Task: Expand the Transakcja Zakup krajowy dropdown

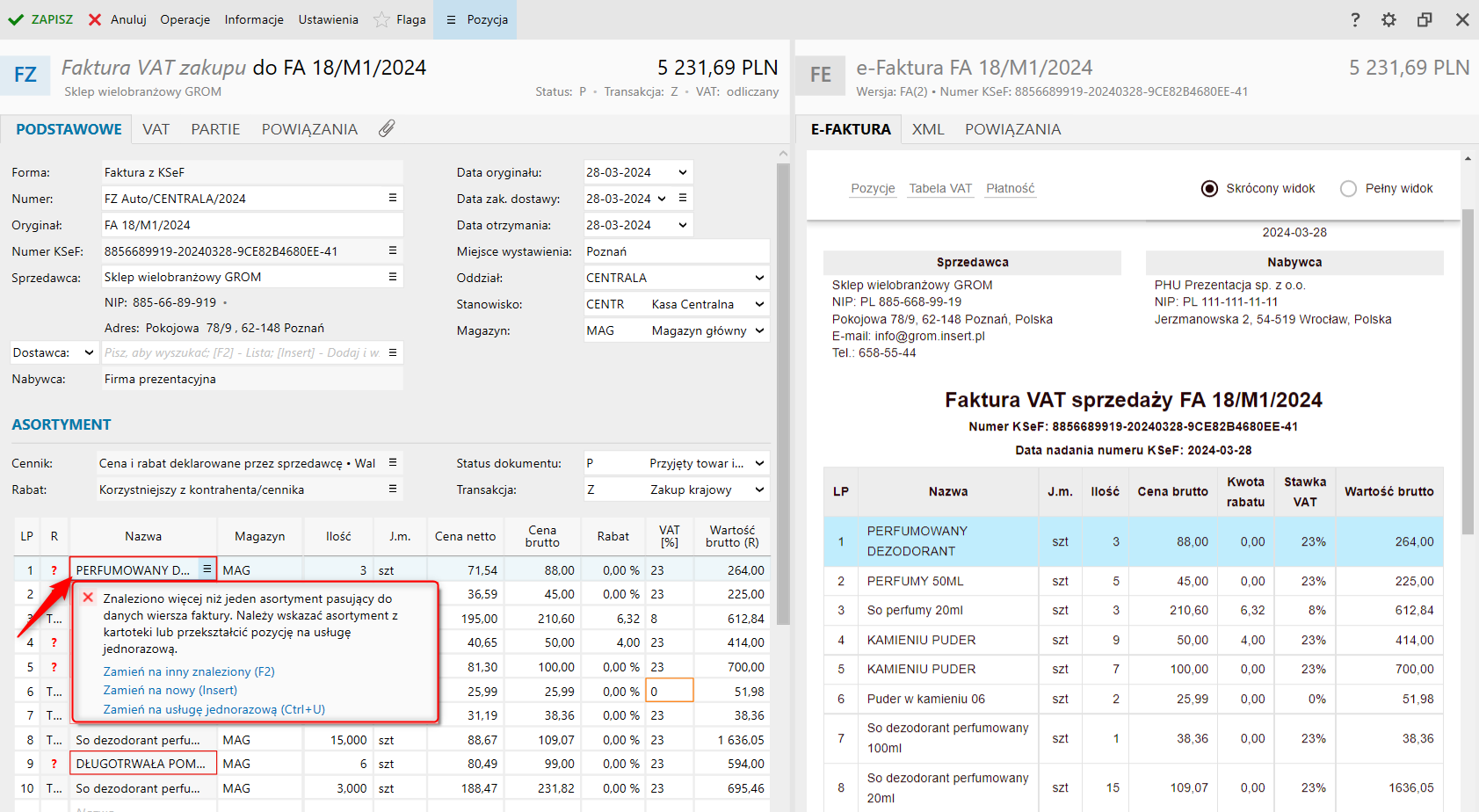Action: (x=759, y=489)
